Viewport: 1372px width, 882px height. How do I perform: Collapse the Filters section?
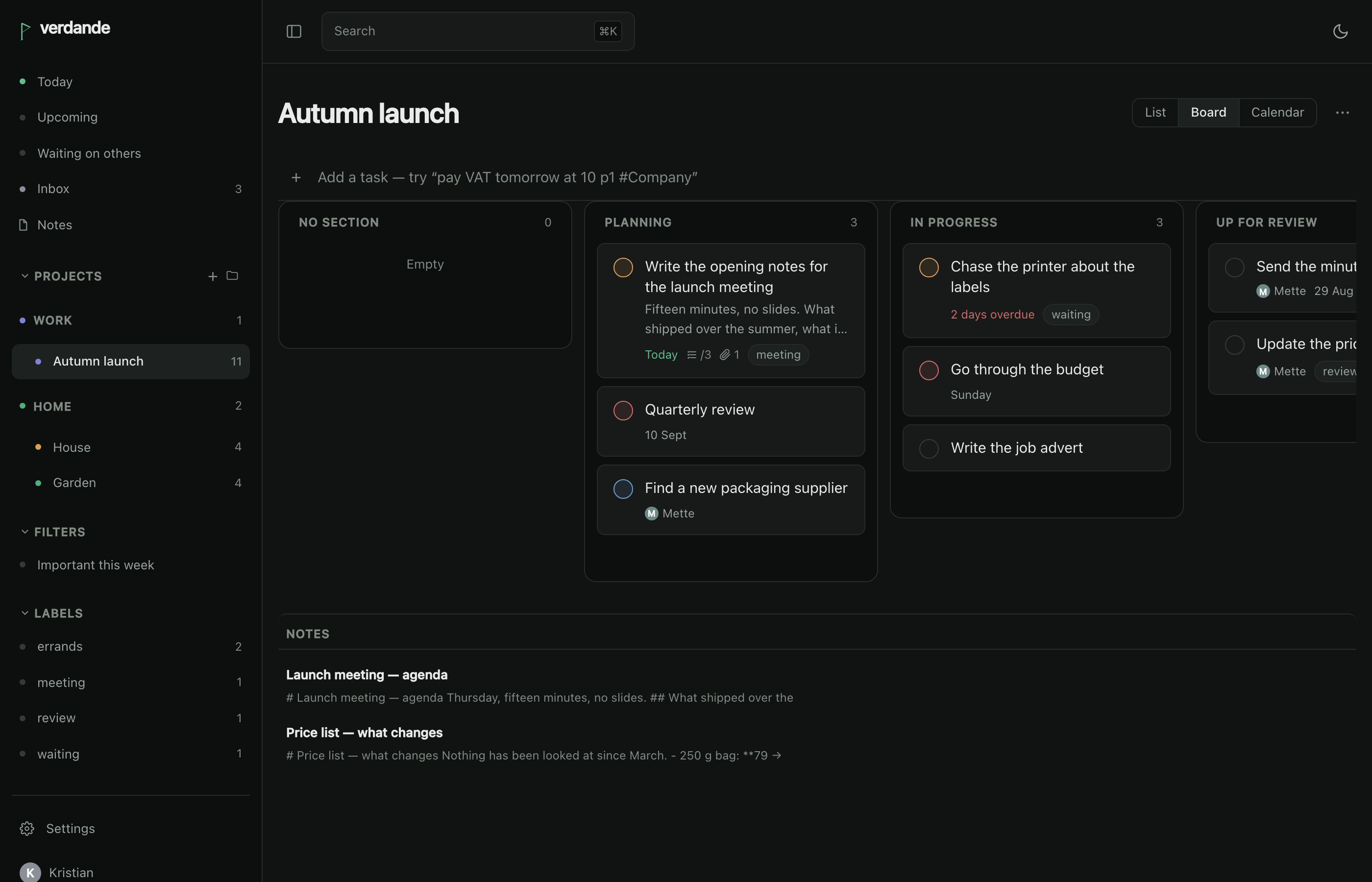coord(24,532)
